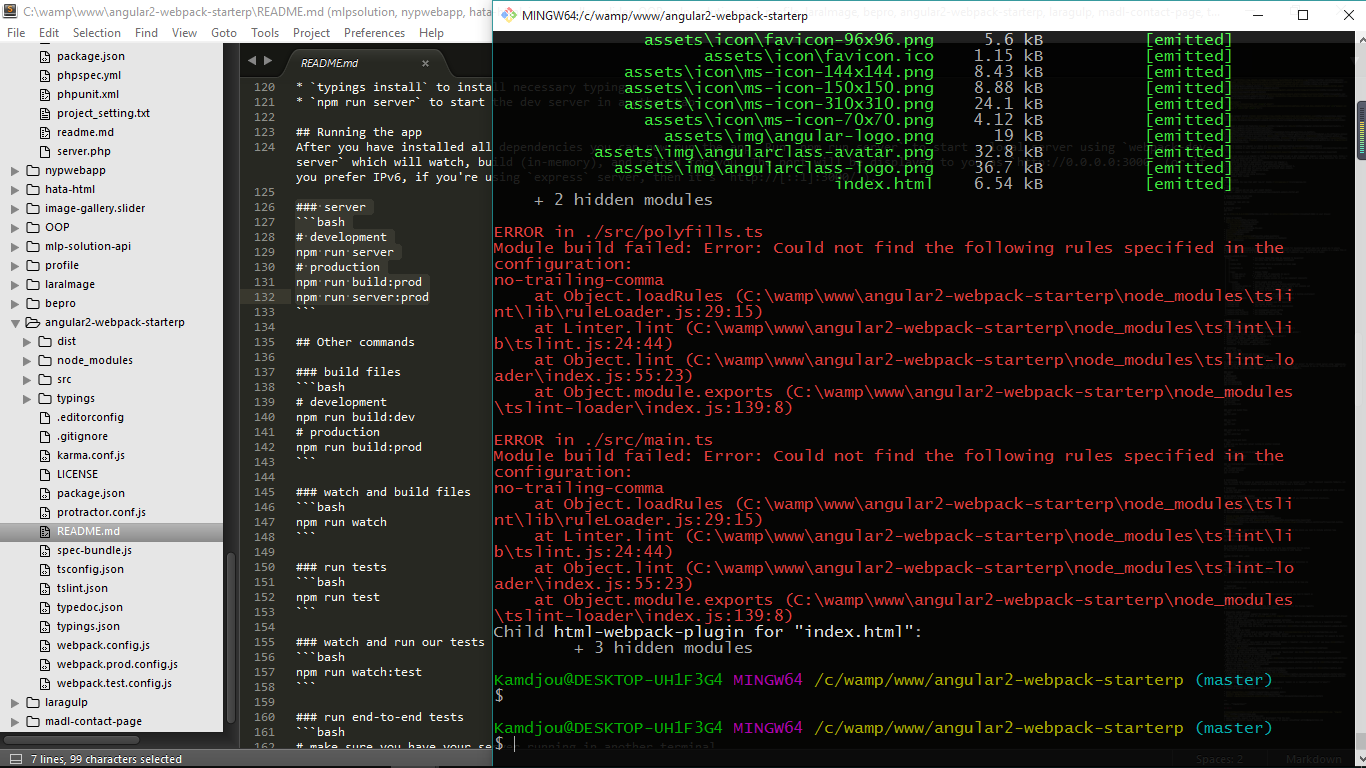1366x768 pixels.
Task: Expand the profile folder arrow
Action: (15, 265)
